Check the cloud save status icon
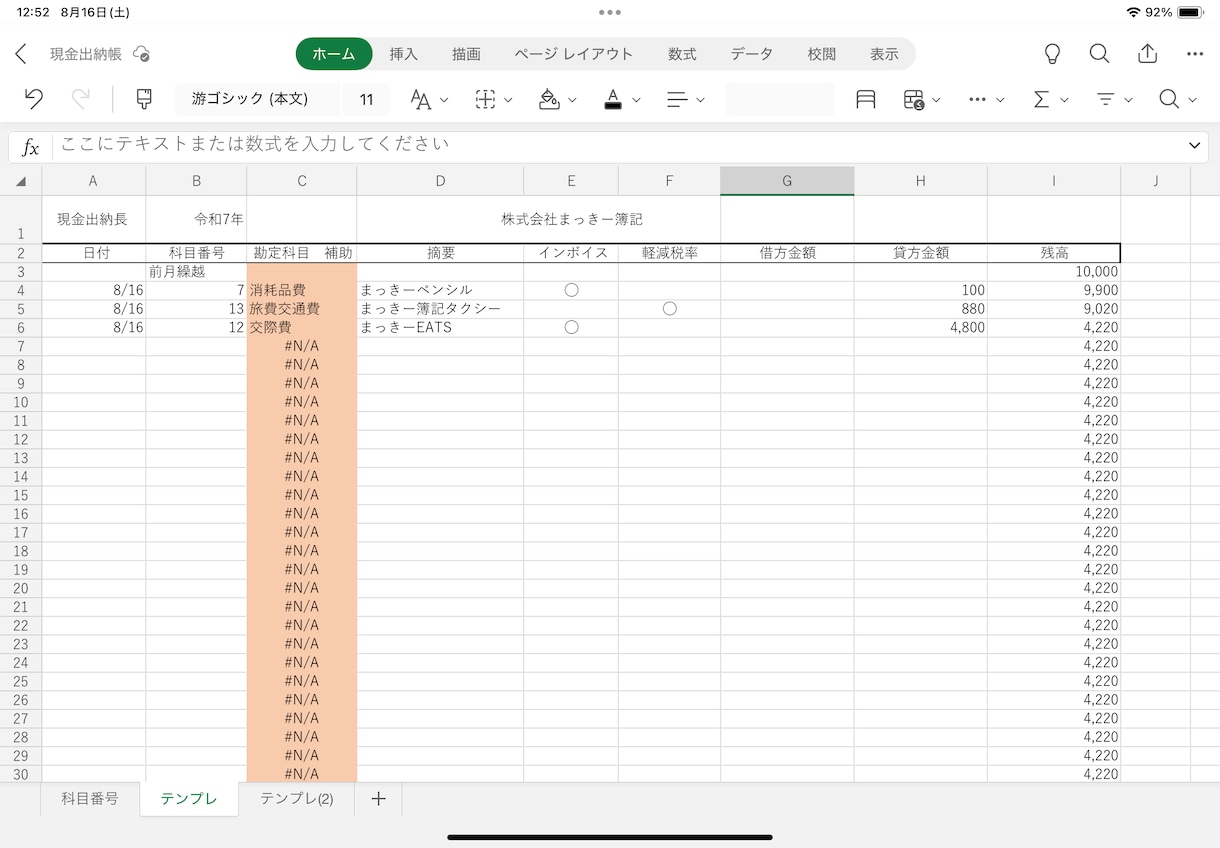This screenshot has width=1220, height=848. 141,54
